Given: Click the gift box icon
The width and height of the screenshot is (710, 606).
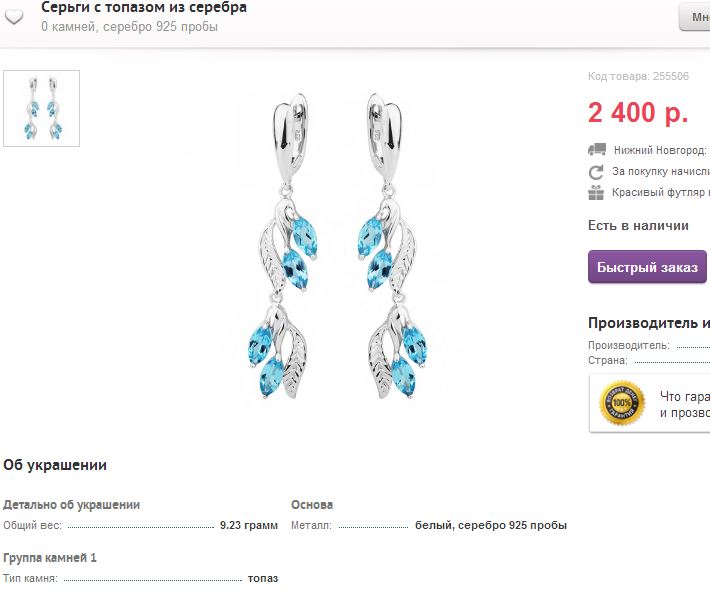Looking at the screenshot, I should coord(597,192).
